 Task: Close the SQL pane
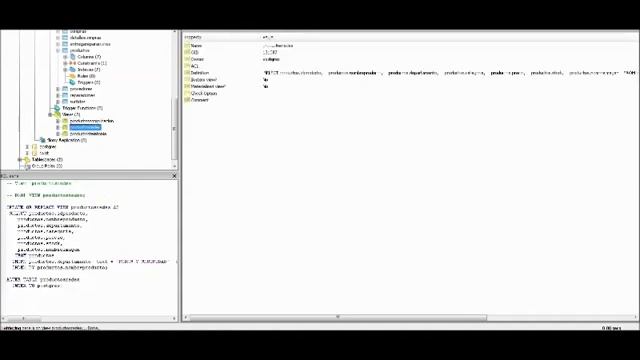tap(174, 176)
